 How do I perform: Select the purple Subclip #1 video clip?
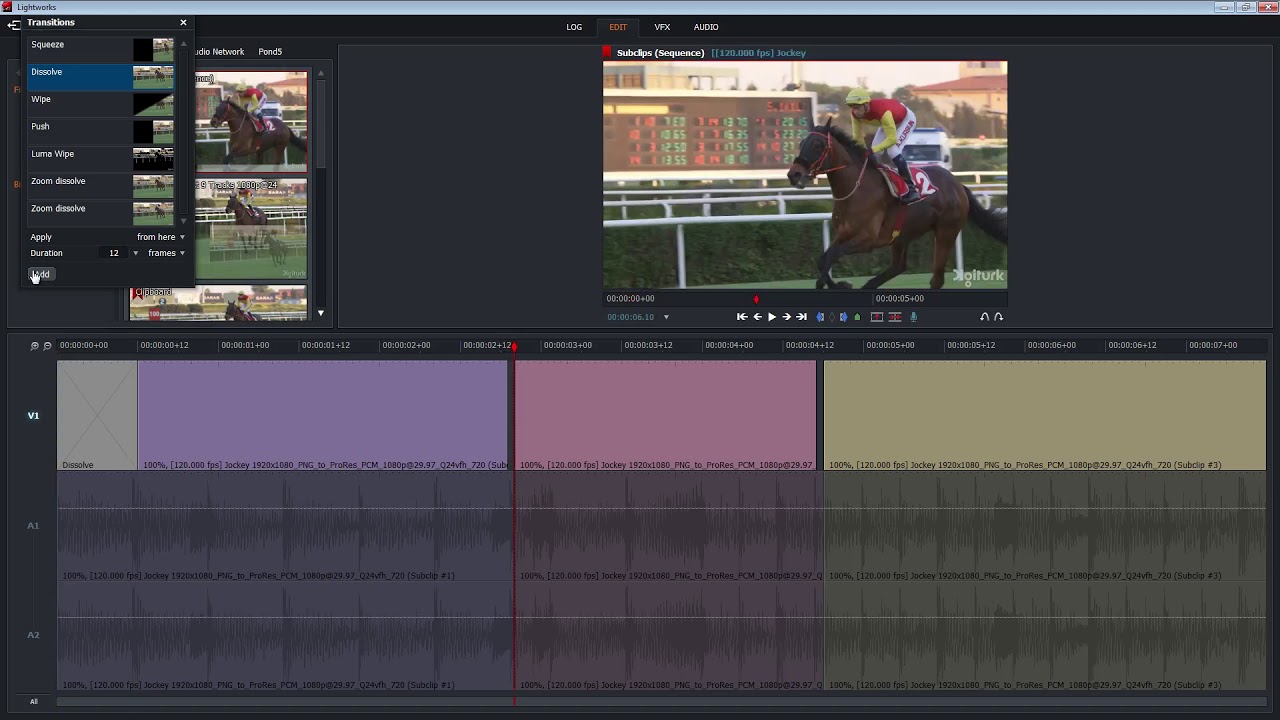click(x=323, y=415)
